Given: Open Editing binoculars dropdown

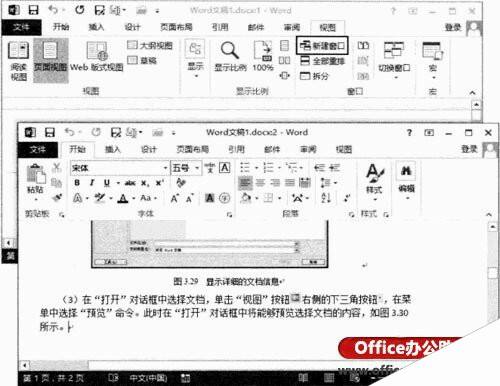Looking at the screenshot, I should [406, 182].
